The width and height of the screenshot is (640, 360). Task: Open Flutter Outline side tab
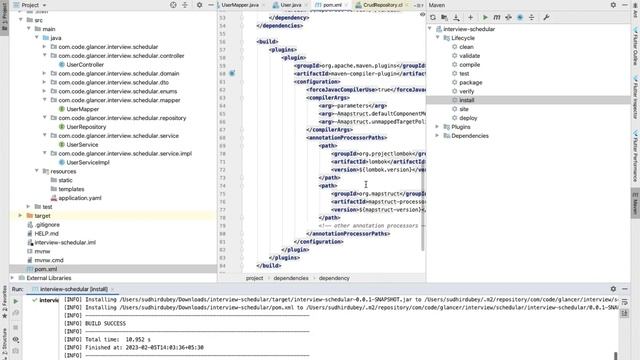click(636, 46)
